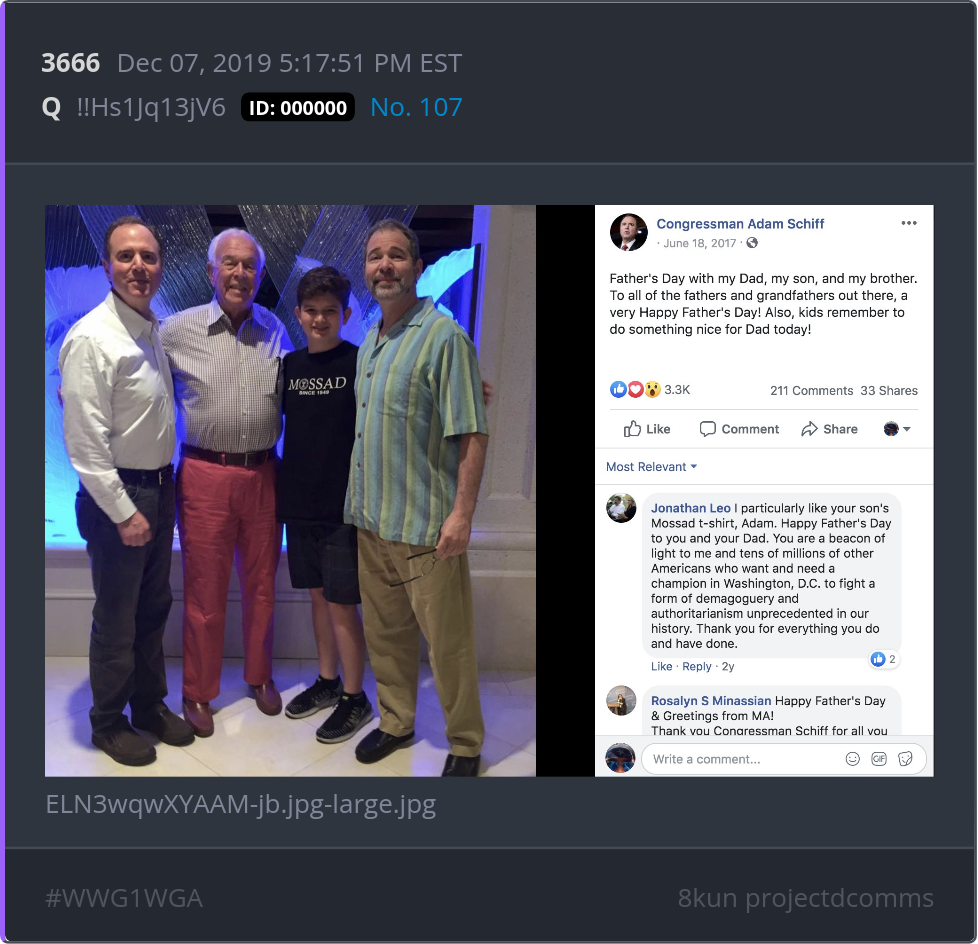
Task: Click the 3.3K reaction emojis summary
Action: click(650, 390)
